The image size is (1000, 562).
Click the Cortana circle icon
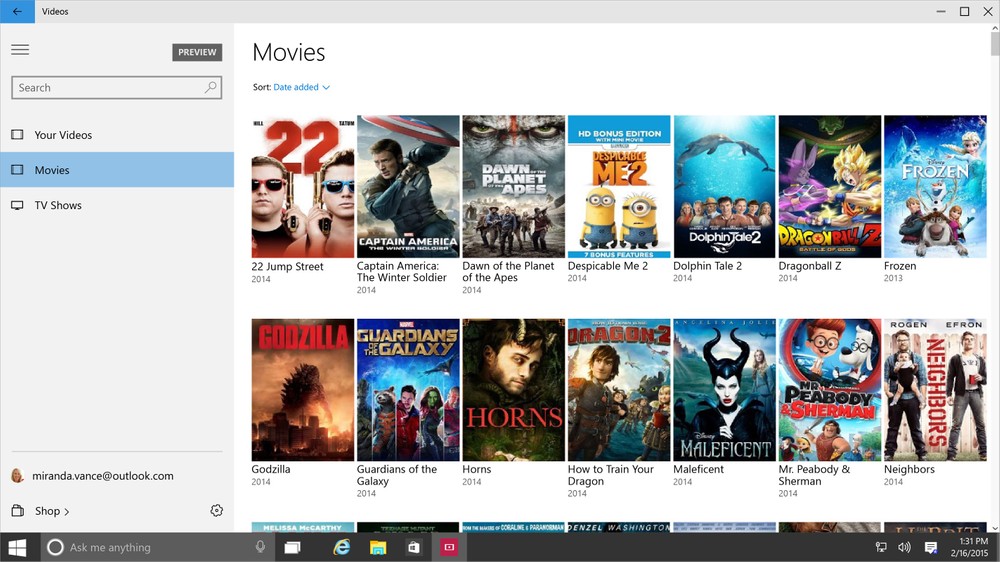pos(55,547)
